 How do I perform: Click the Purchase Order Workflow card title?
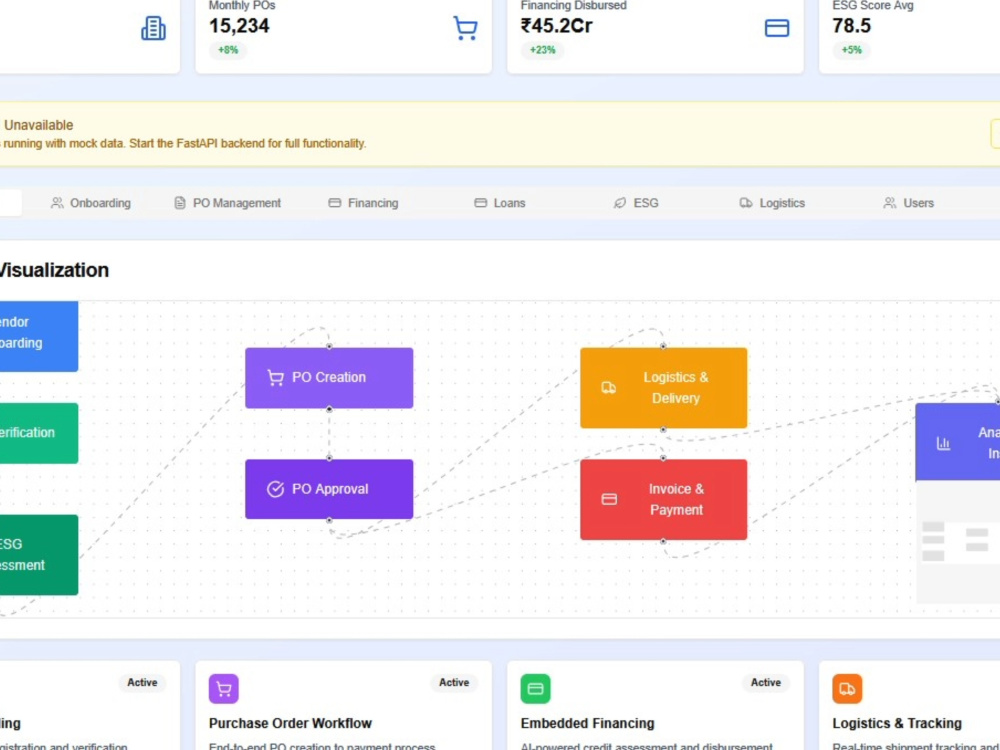point(290,723)
